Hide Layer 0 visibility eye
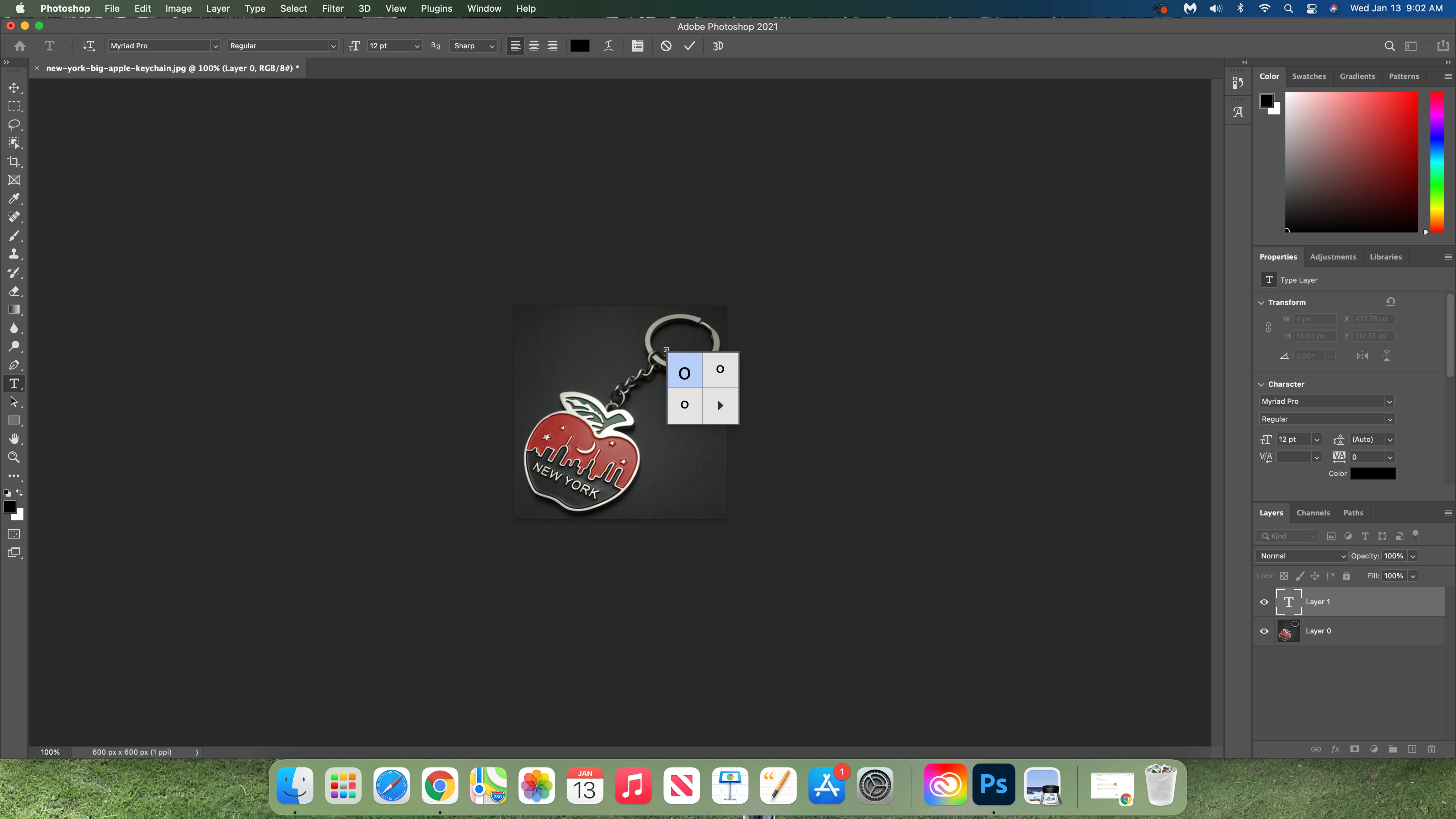 pyautogui.click(x=1264, y=631)
